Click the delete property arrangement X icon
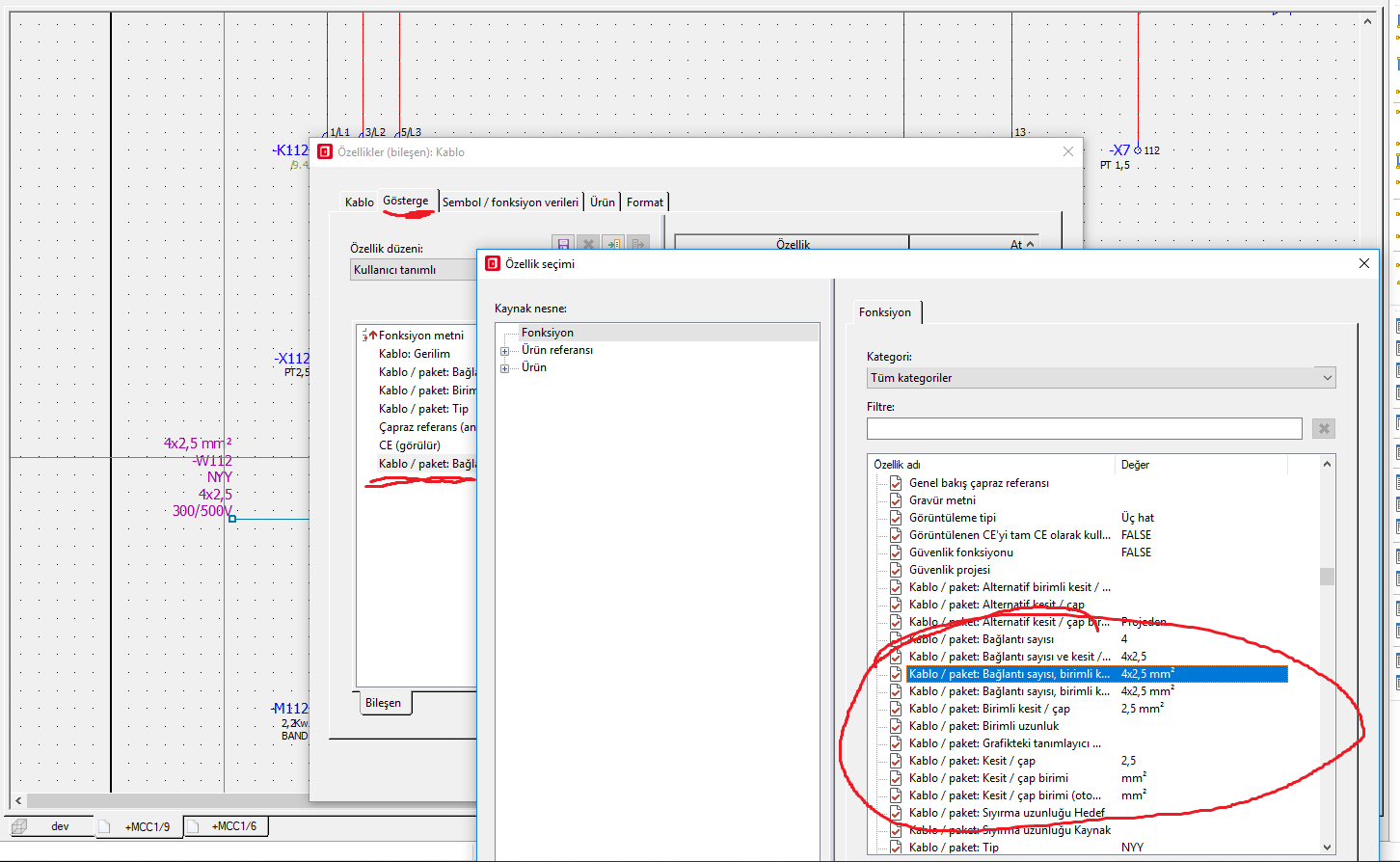The height and width of the screenshot is (862, 1400). point(588,245)
